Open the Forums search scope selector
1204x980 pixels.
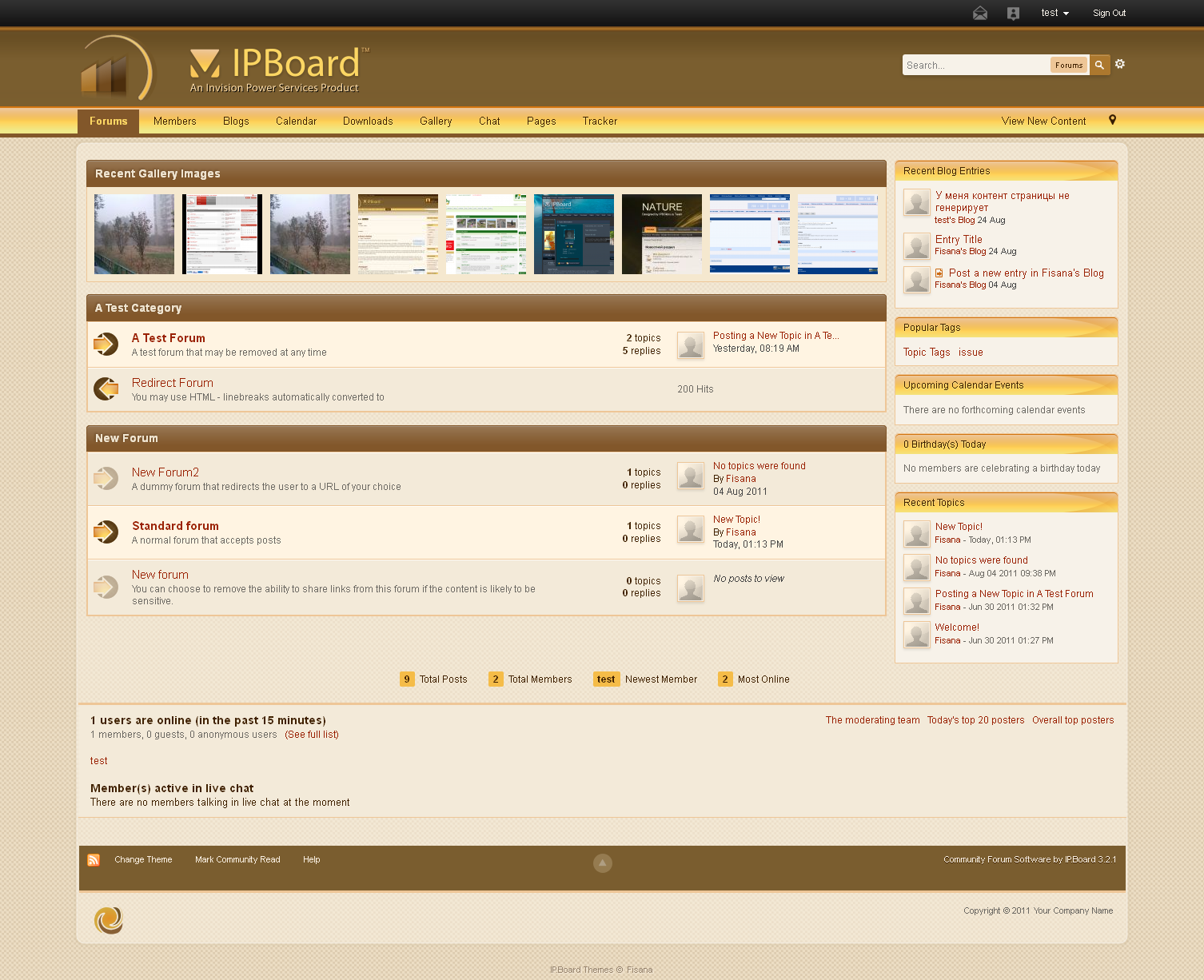click(1068, 65)
